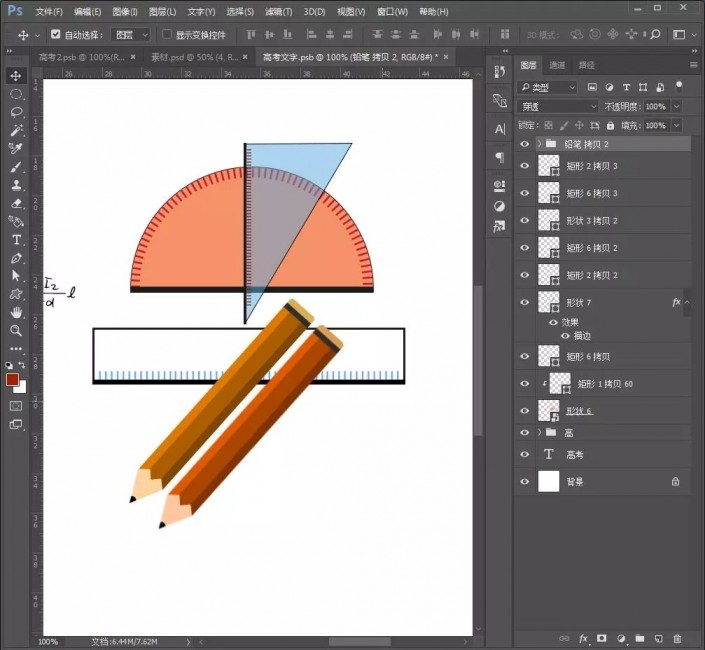The width and height of the screenshot is (705, 650).
Task: Select the Move tool
Action: click(16, 76)
